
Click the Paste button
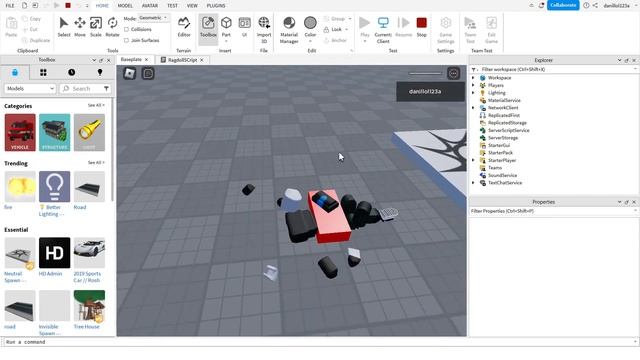click(x=11, y=27)
